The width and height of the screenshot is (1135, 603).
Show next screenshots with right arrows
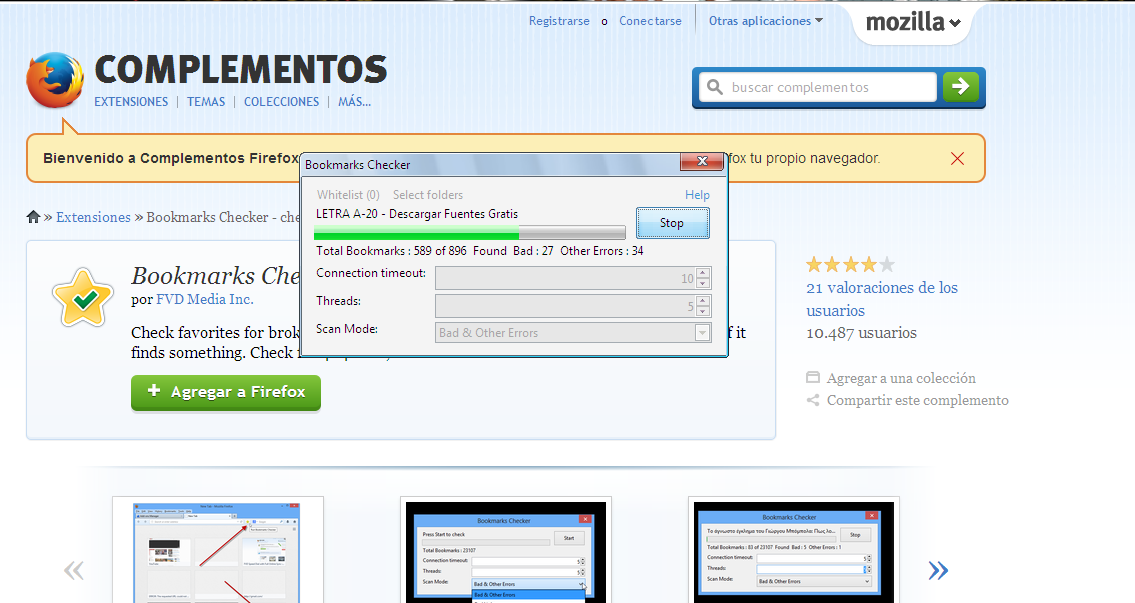point(938,570)
